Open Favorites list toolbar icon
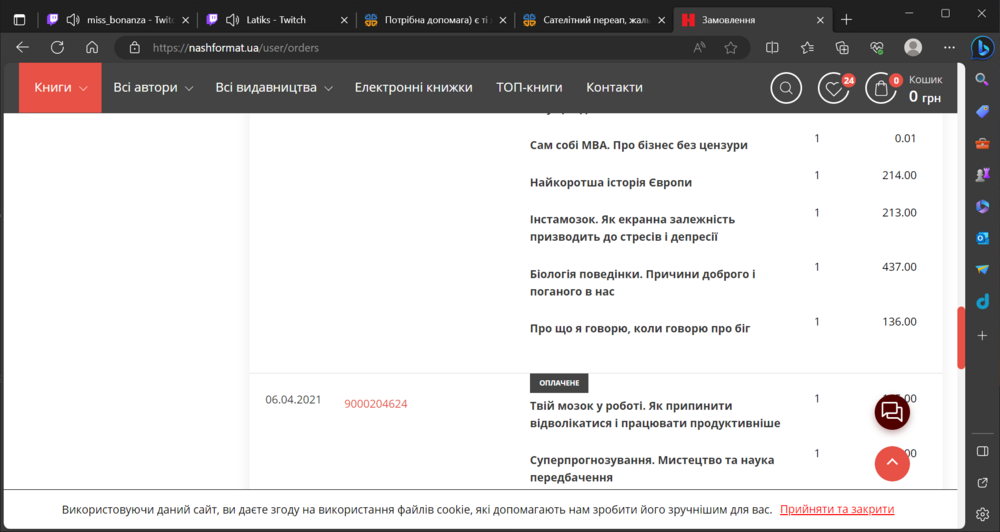 pos(807,47)
